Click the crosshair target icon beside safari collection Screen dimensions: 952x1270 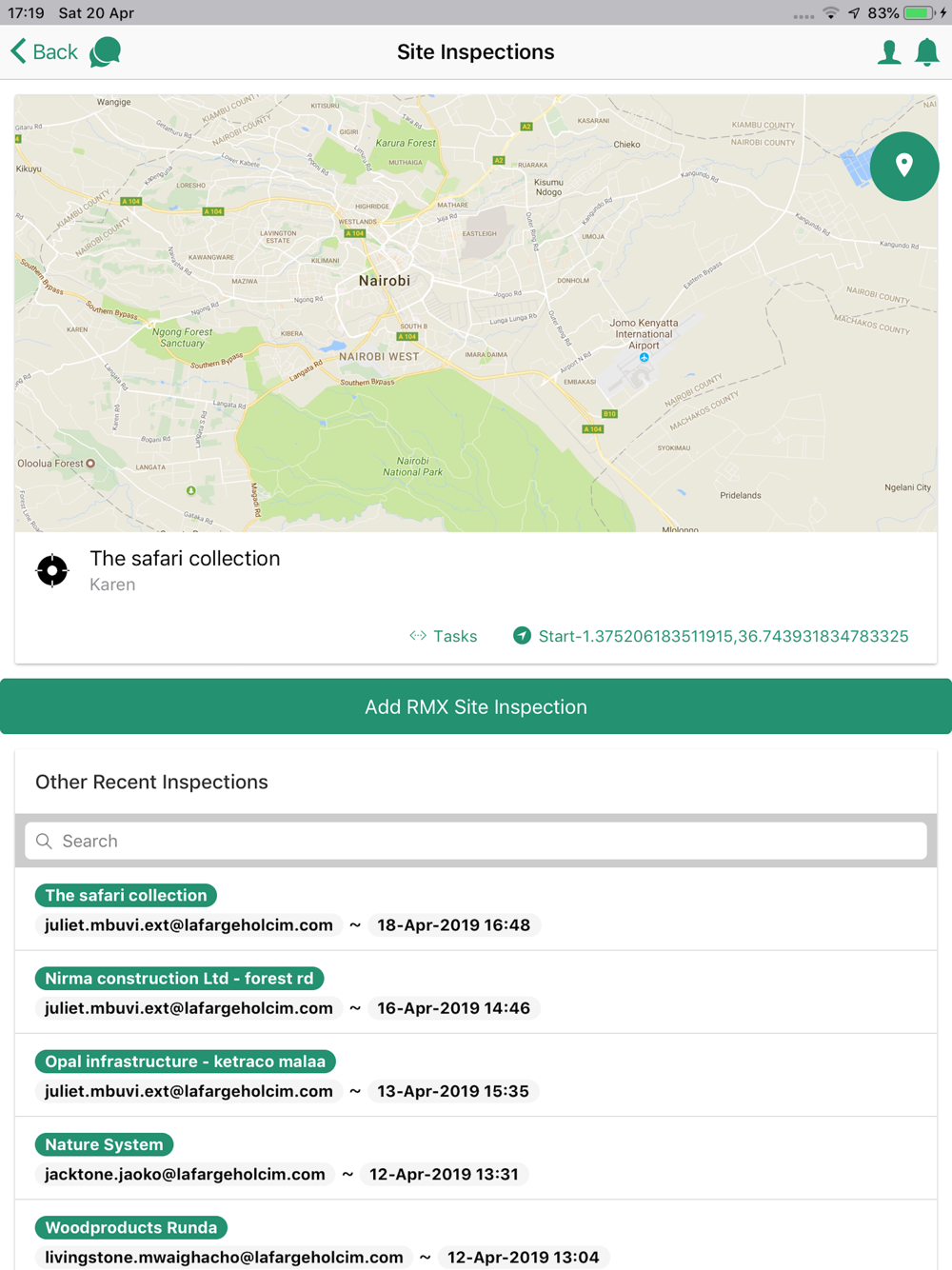(x=52, y=570)
